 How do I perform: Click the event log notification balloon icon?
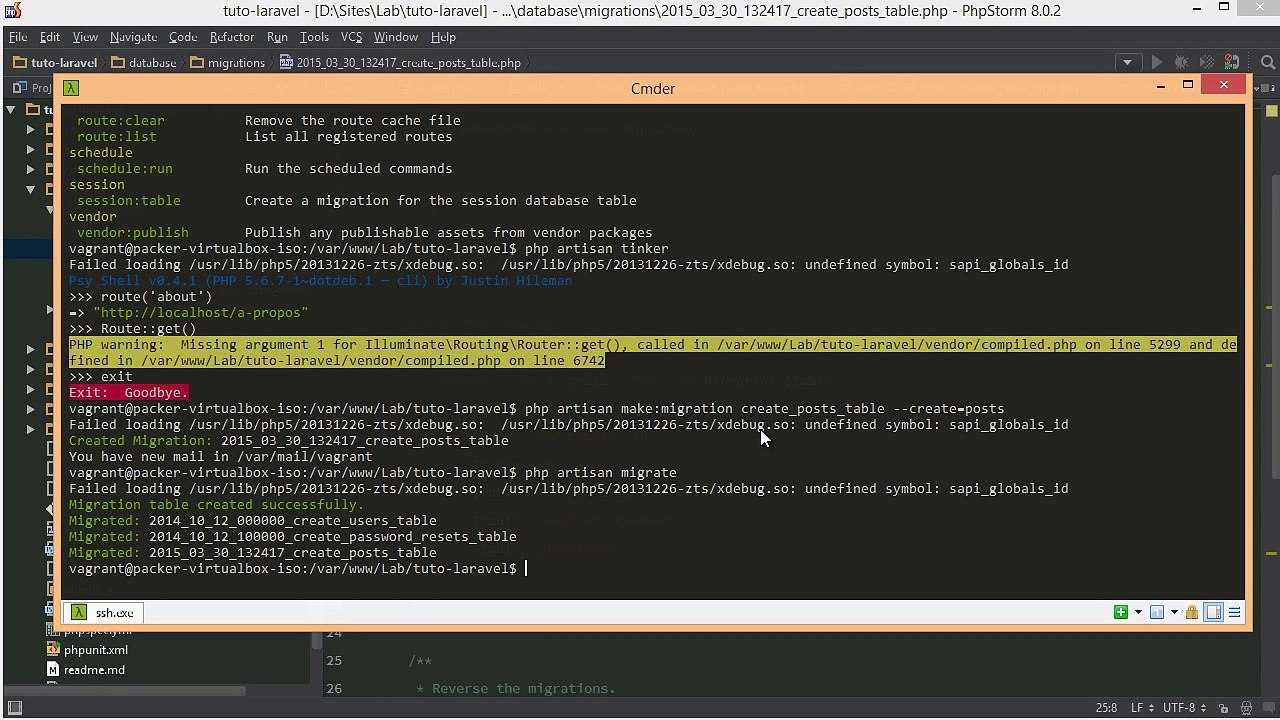1267,708
